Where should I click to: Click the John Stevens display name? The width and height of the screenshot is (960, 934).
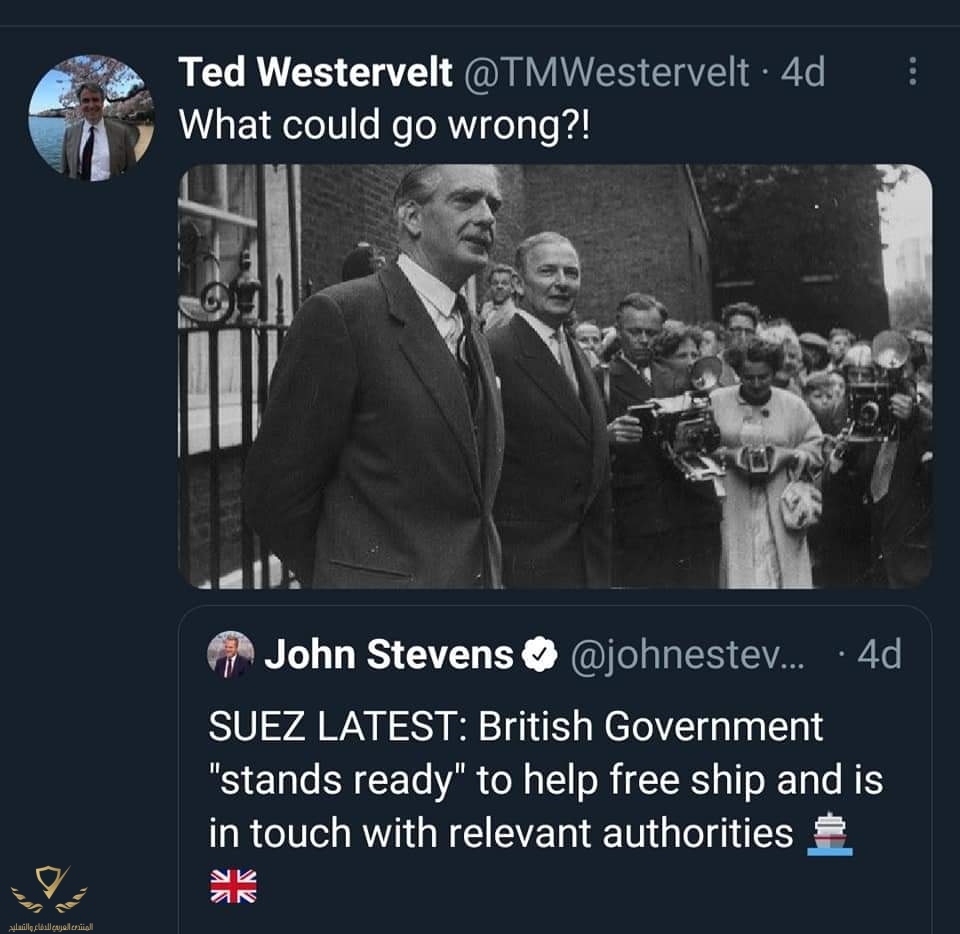tap(389, 654)
